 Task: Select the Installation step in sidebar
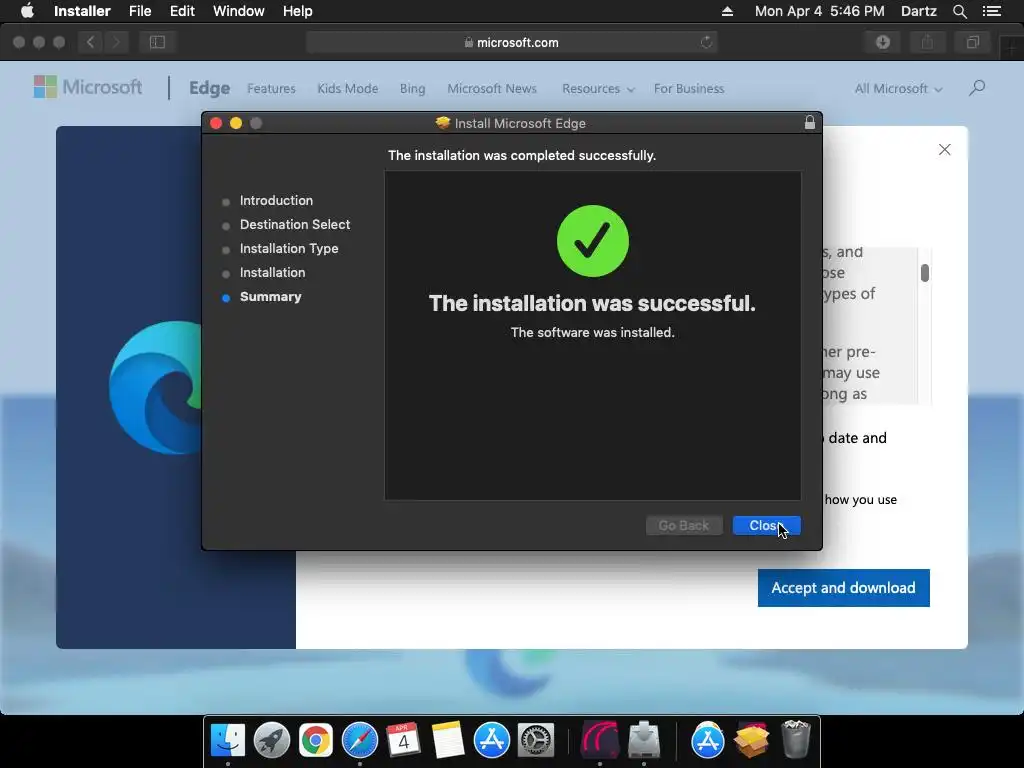tap(272, 272)
